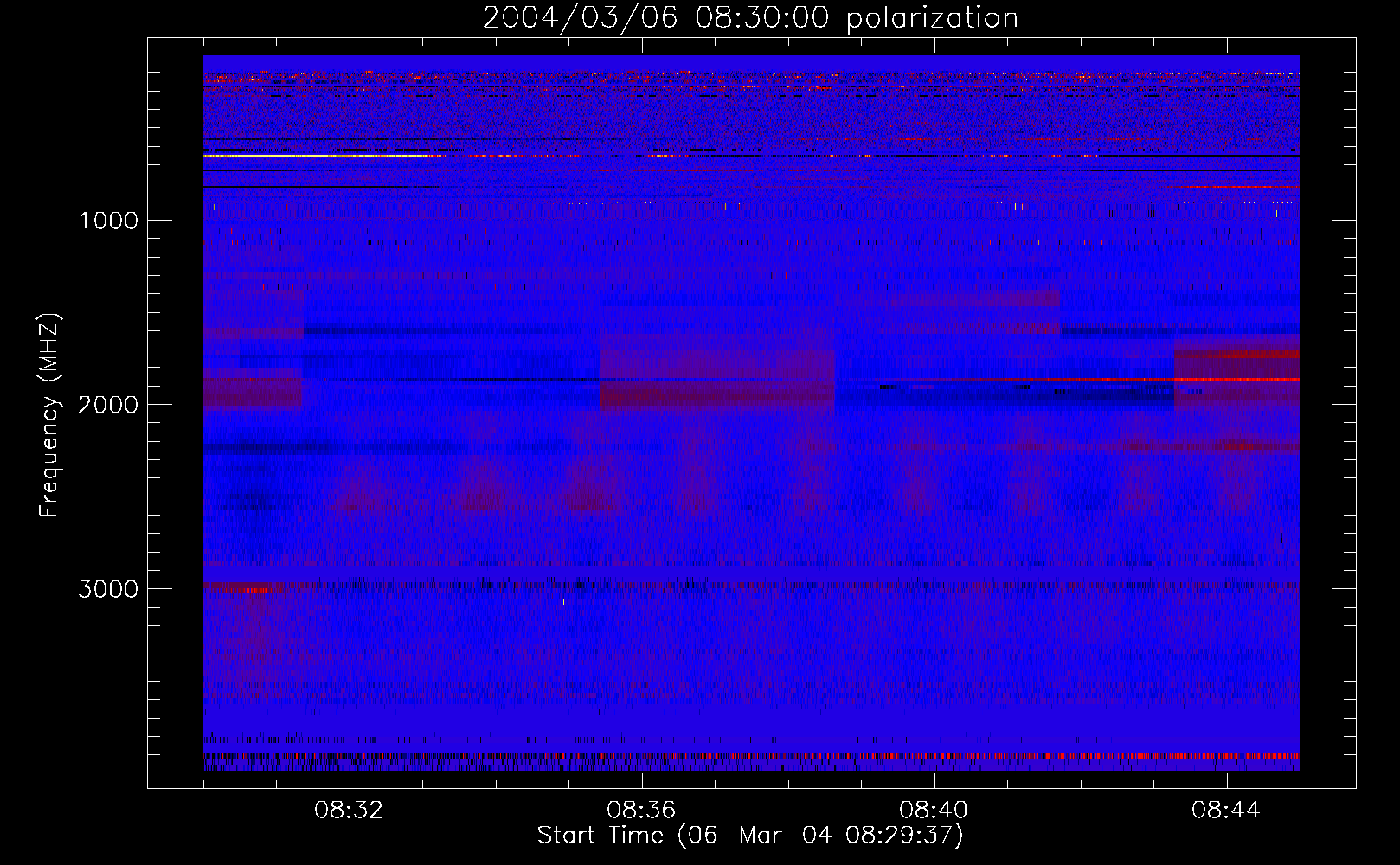
Task: Click the plot title '2004/03/06 08:30:00 polarization'
Action: click(750, 17)
